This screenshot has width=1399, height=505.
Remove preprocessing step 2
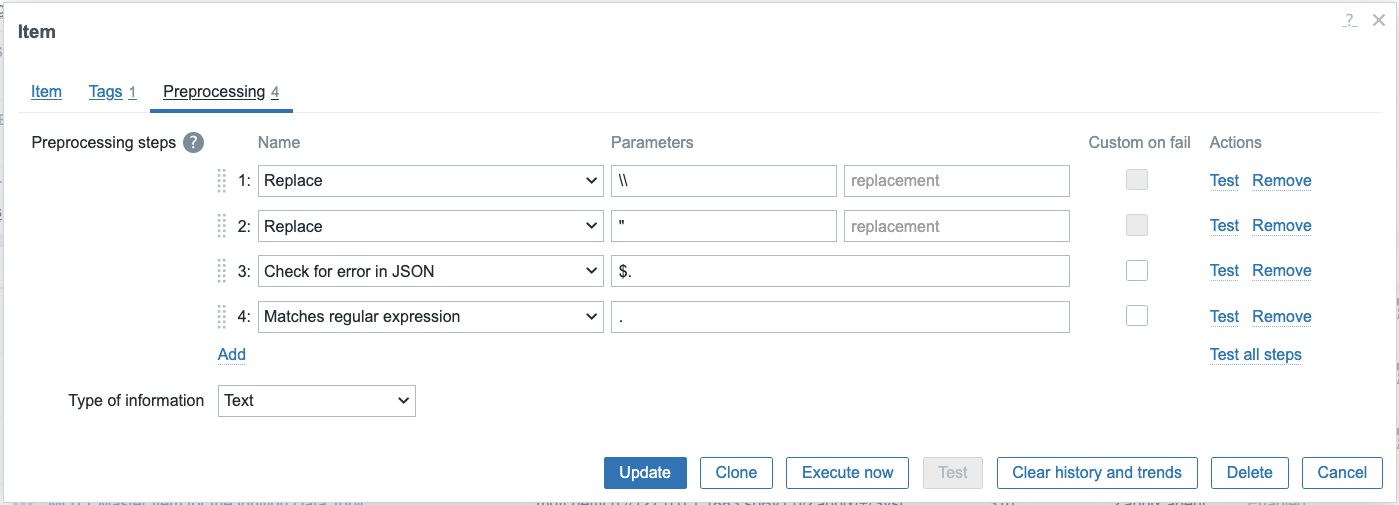click(x=1281, y=226)
